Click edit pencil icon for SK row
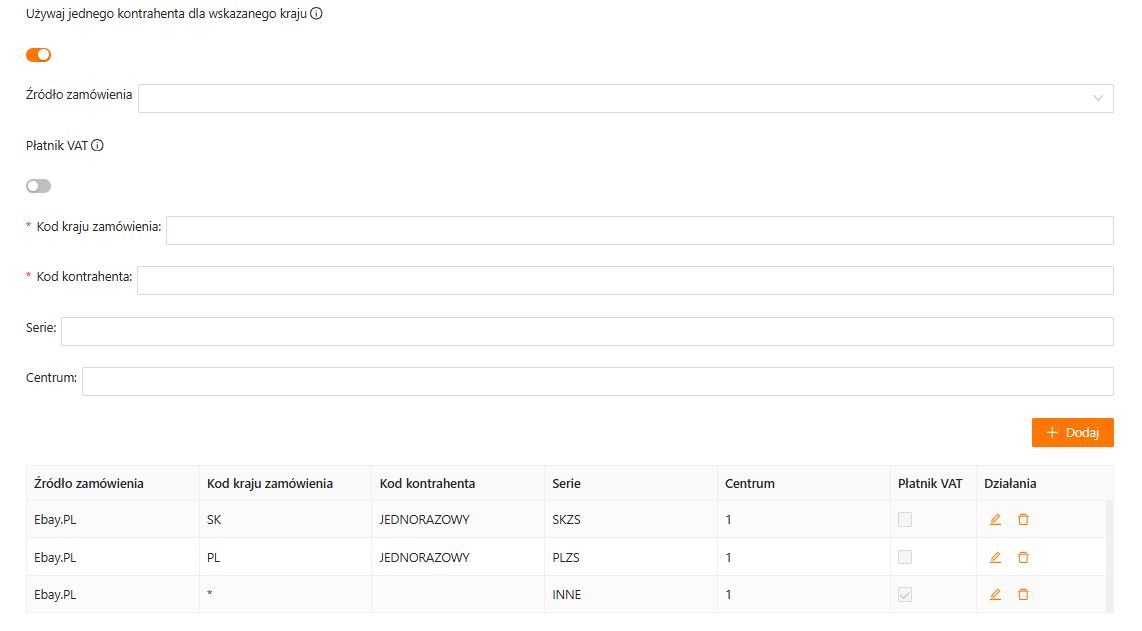 click(x=995, y=519)
